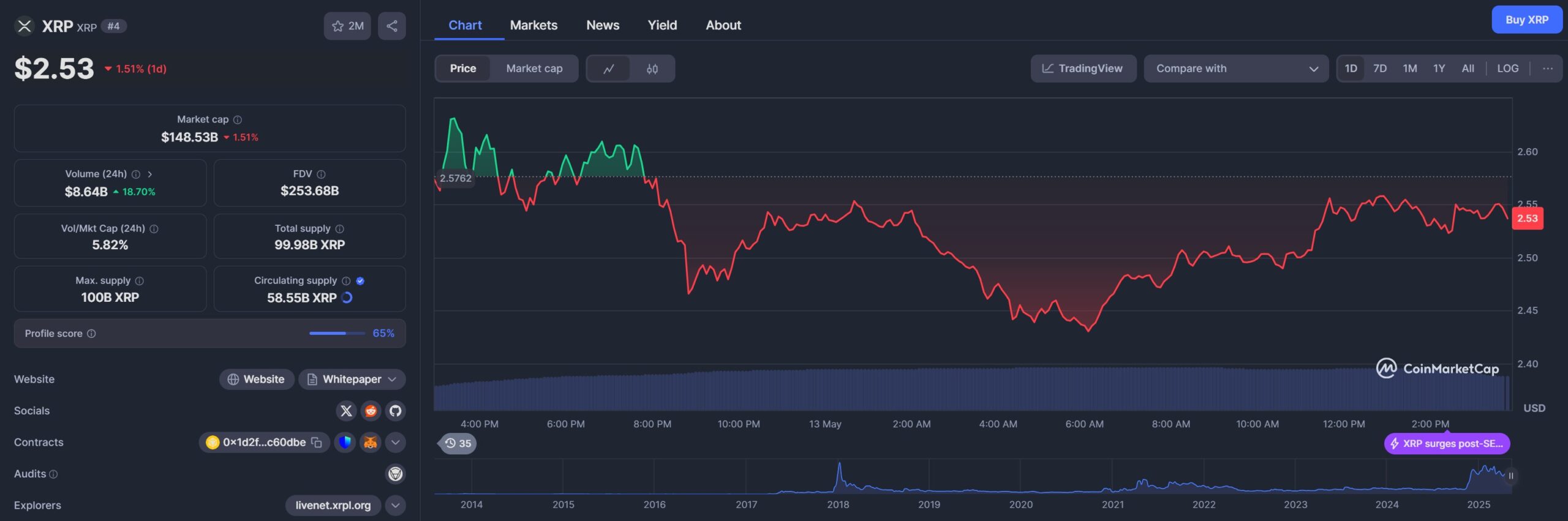This screenshot has height=521, width=1568.
Task: Open livenet.xrpl.org explorer link
Action: pos(333,505)
